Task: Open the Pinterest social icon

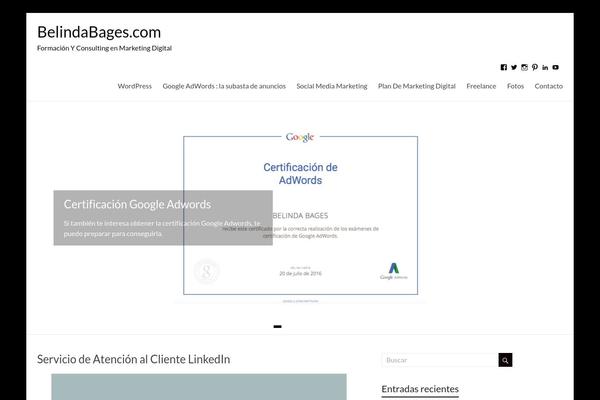Action: click(x=535, y=67)
